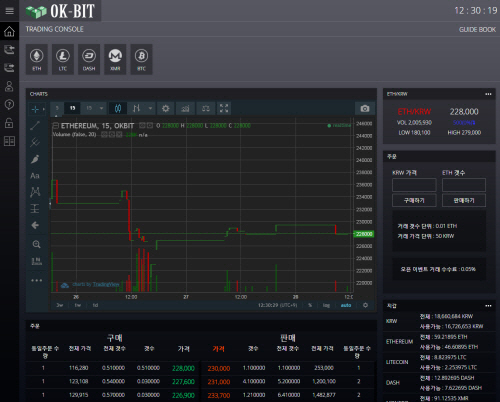Viewport: 500px width, 402px height.
Task: Click the ETHEREUM balance row
Action: point(439,342)
